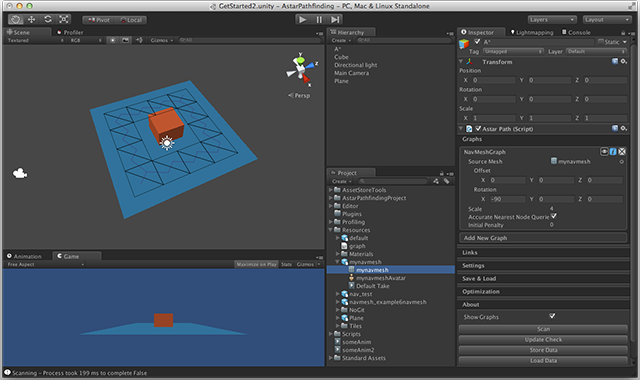Viewport: 640px width, 380px height.
Task: Click the Add New Graph button
Action: [x=543, y=238]
